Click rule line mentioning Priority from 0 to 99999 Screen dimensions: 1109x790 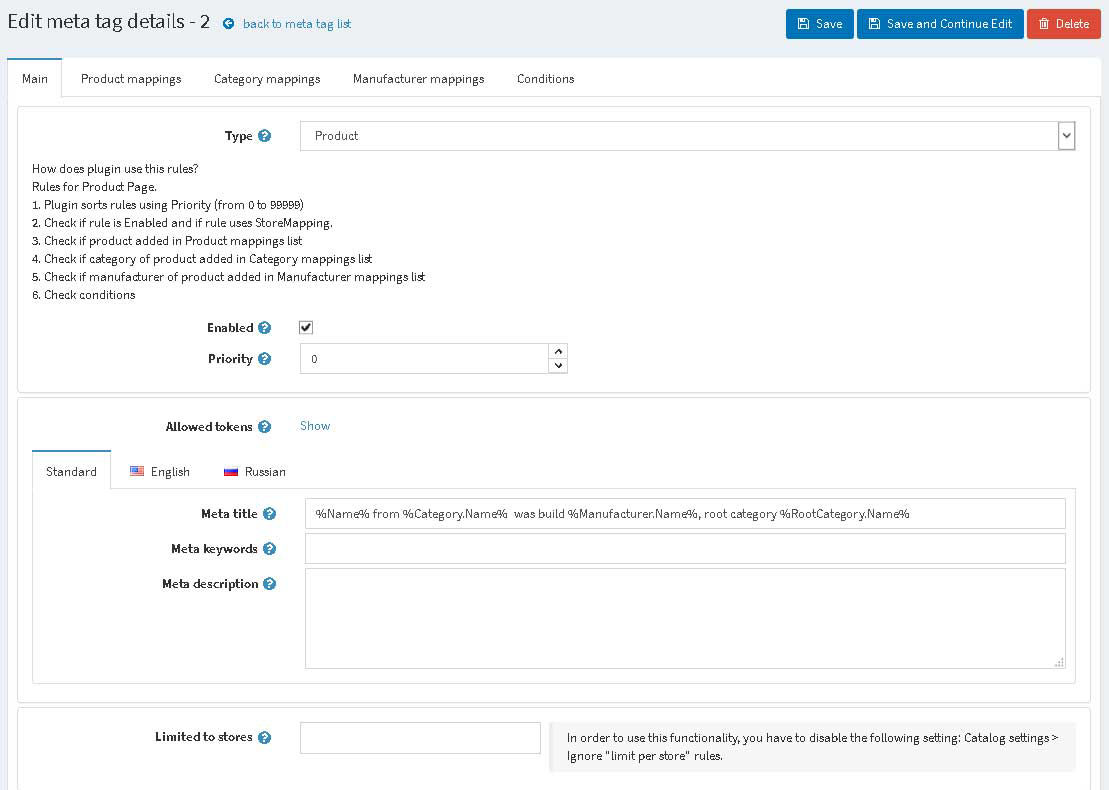click(168, 205)
